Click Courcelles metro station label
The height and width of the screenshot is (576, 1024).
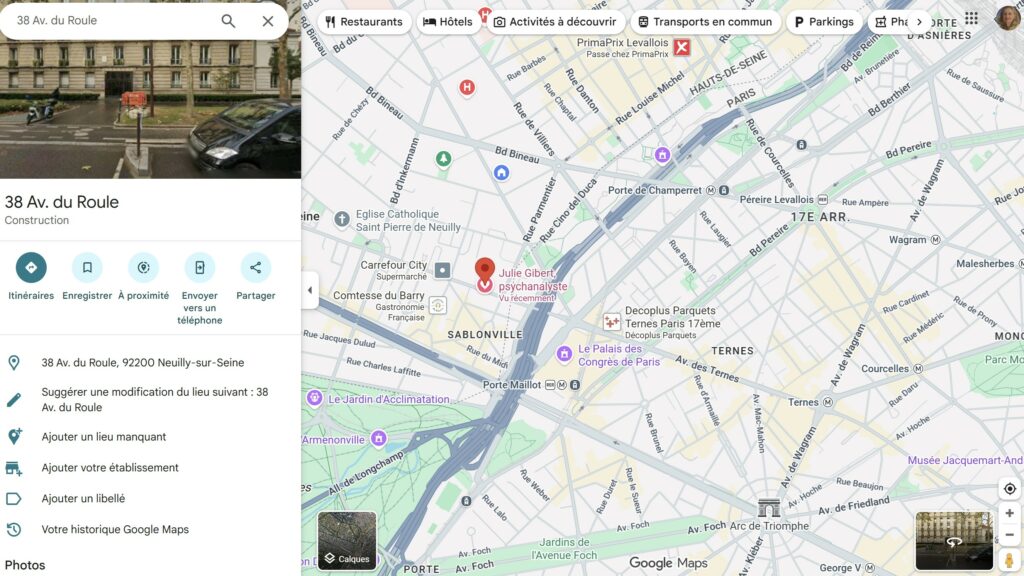pyautogui.click(x=885, y=368)
